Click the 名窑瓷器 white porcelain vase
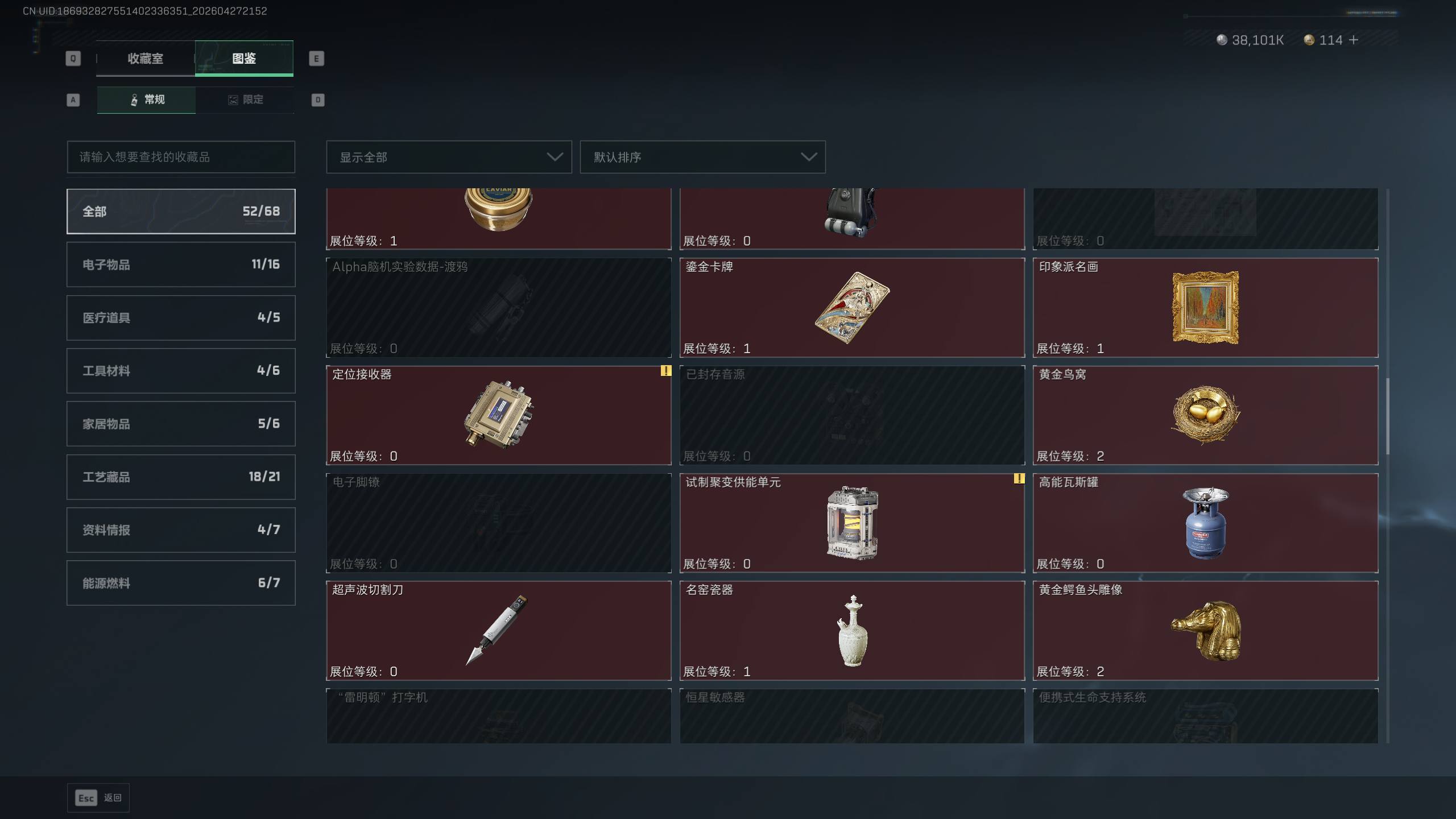1456x819 pixels. (852, 630)
